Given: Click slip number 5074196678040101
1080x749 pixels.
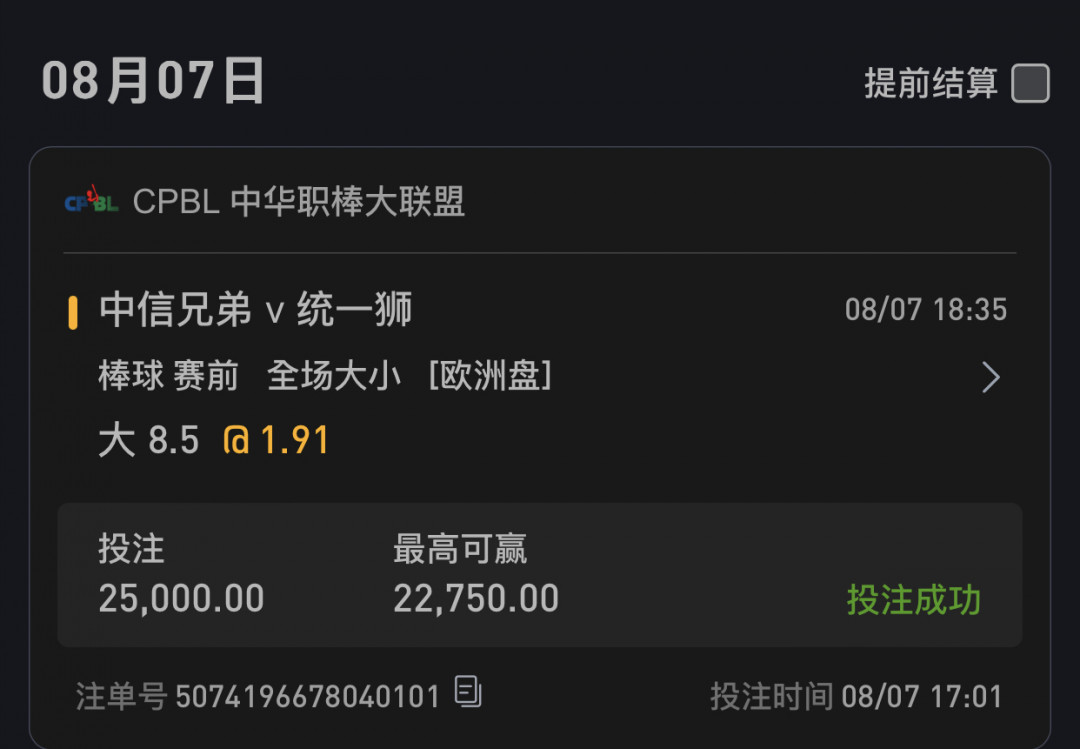Looking at the screenshot, I should 308,697.
